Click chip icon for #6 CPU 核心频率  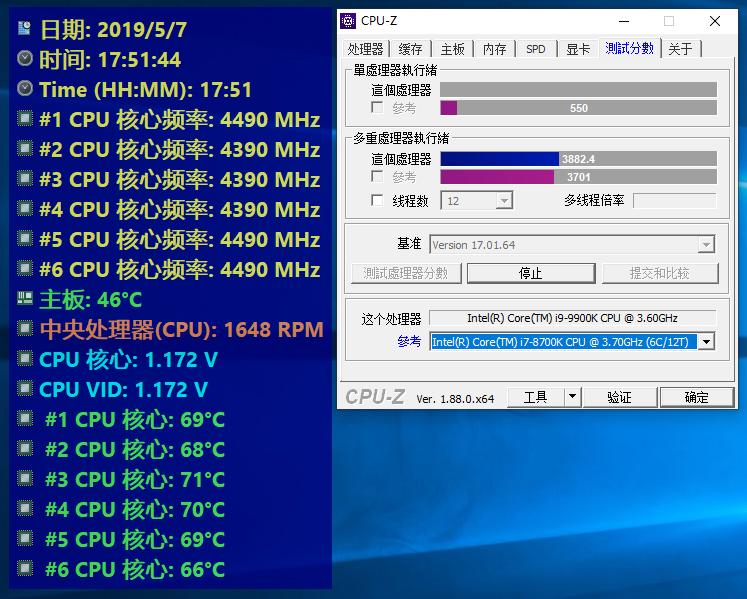[x=25, y=268]
